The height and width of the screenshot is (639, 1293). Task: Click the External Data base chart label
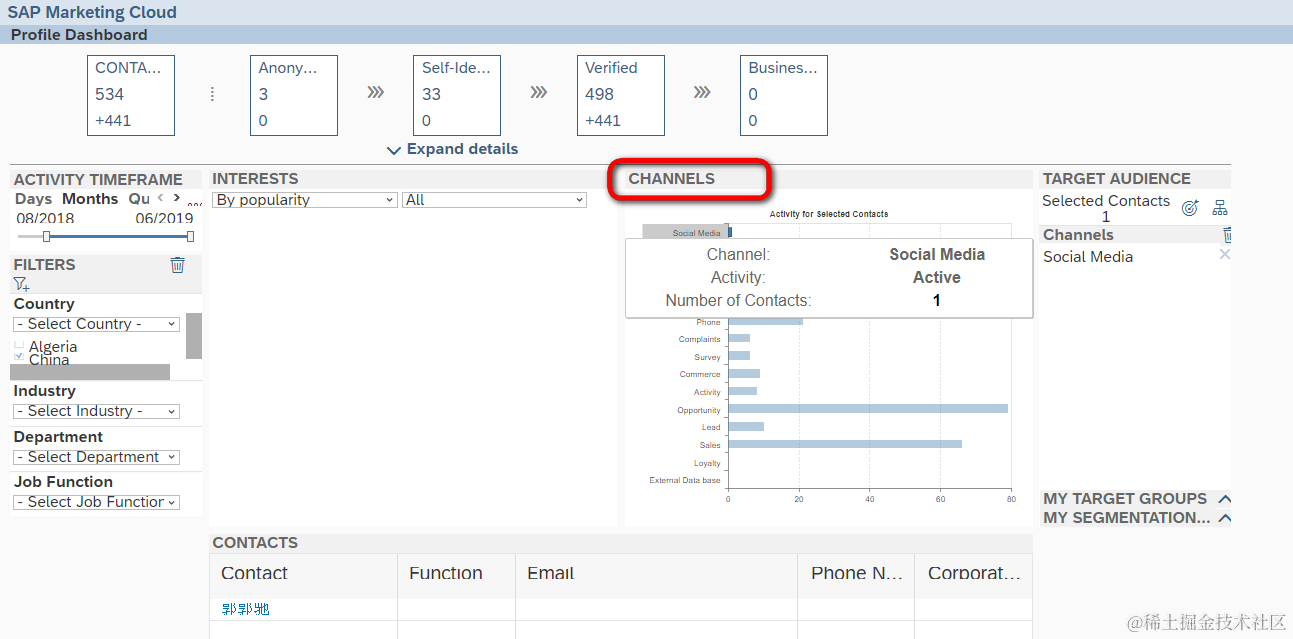tap(685, 480)
